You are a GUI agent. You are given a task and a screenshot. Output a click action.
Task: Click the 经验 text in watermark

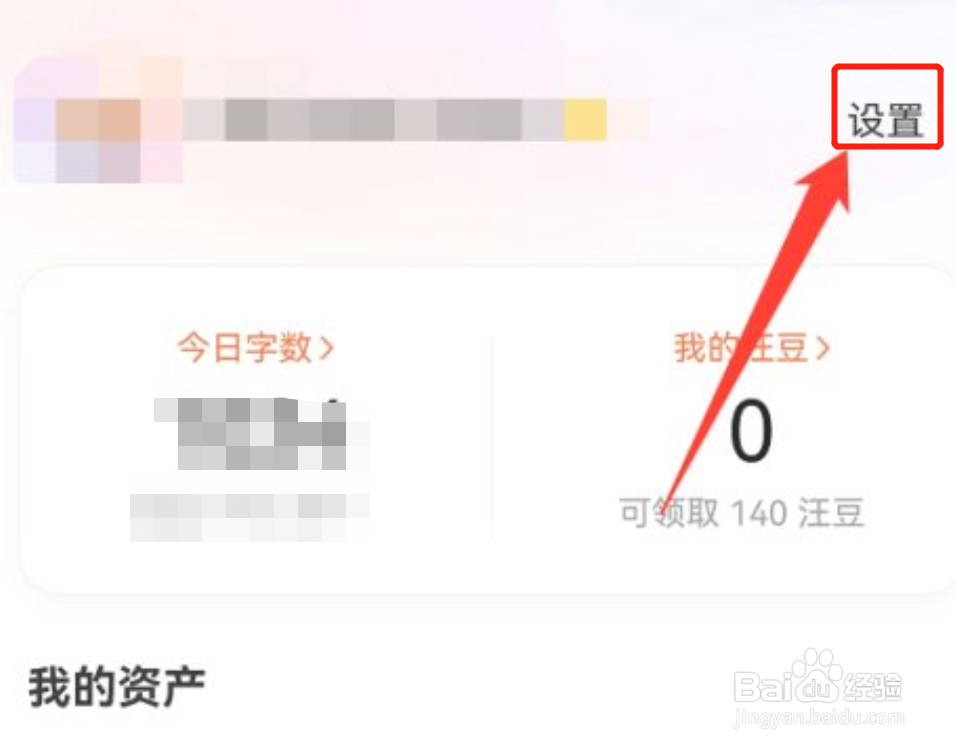tap(872, 687)
